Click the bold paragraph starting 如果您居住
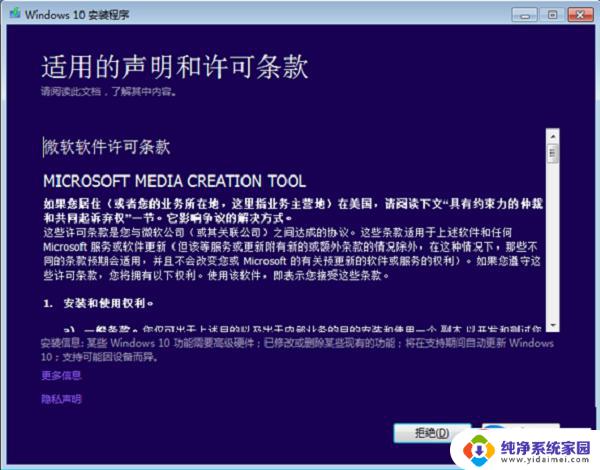Screen dimensions: 600x470 [293, 211]
